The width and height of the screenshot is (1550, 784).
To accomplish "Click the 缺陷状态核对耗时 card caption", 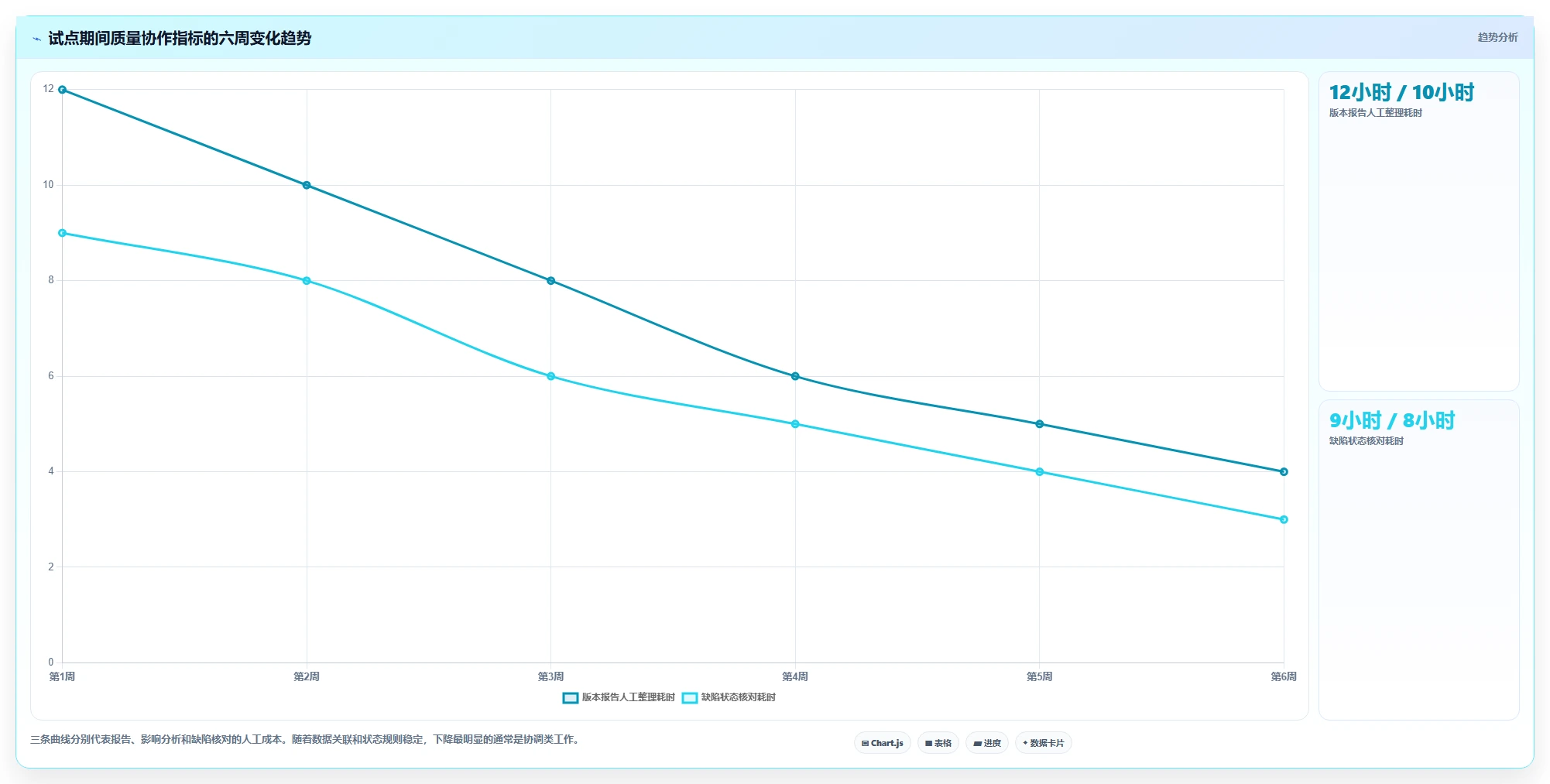I will tap(1366, 441).
